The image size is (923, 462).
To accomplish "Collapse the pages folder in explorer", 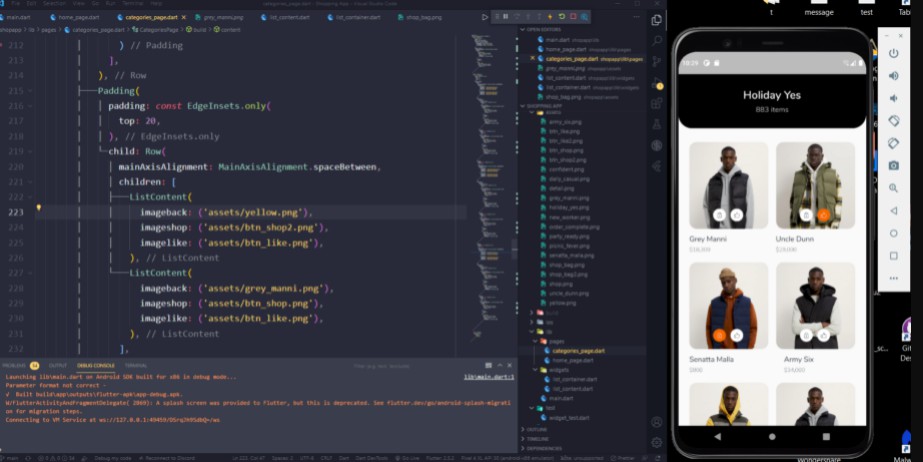I will pos(535,341).
